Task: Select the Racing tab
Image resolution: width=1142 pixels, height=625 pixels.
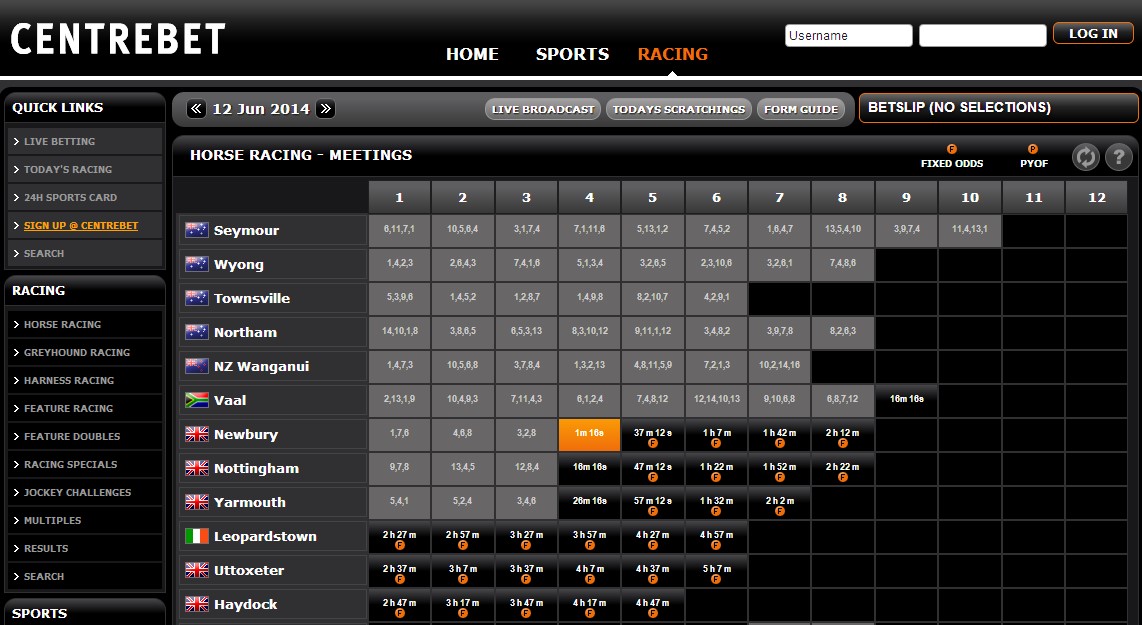Action: tap(673, 54)
